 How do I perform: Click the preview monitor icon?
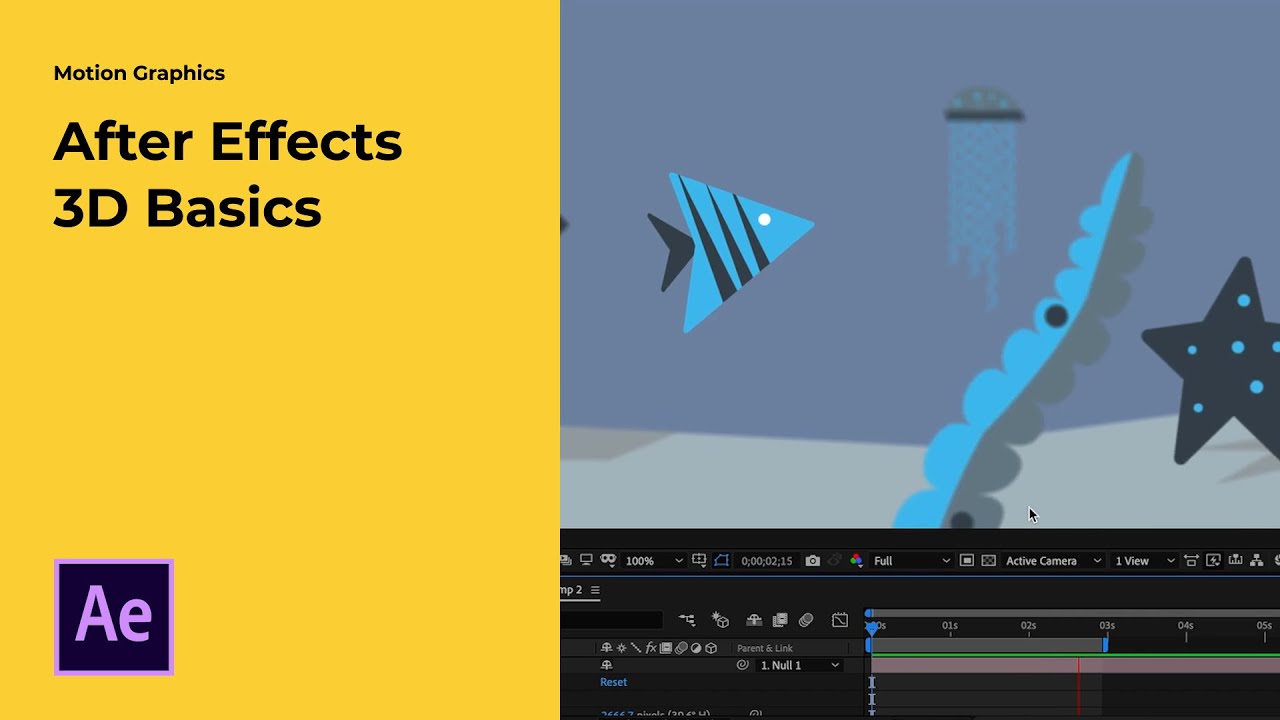point(586,560)
